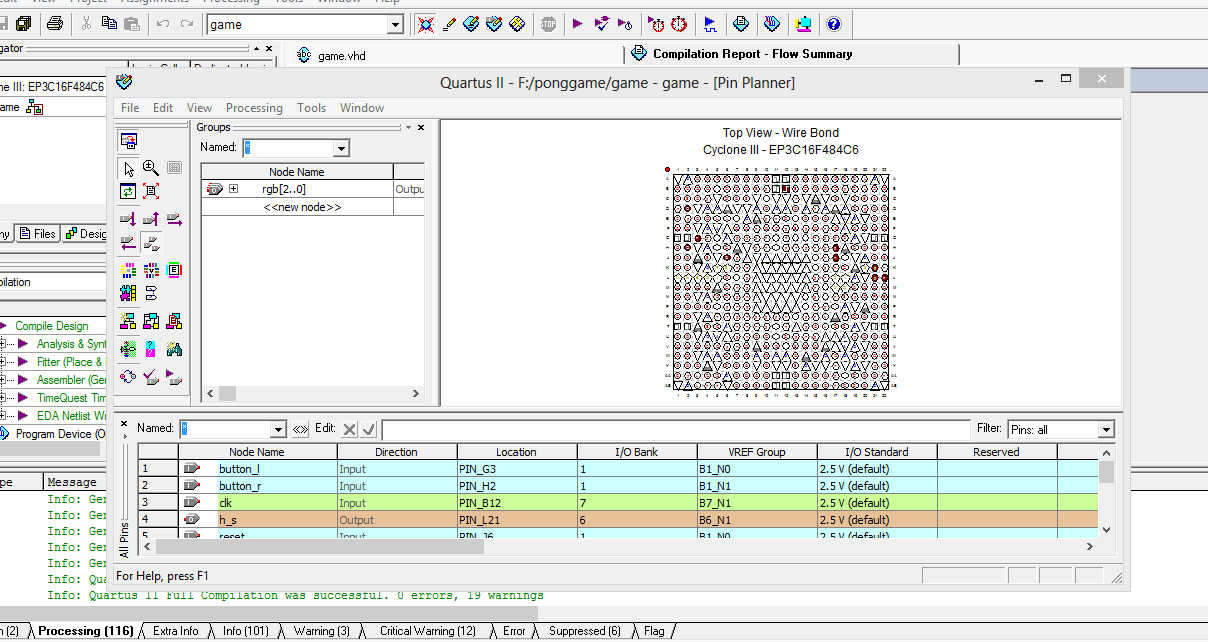Click the <<new node>> entry in Groups
The image size is (1208, 642).
[302, 207]
